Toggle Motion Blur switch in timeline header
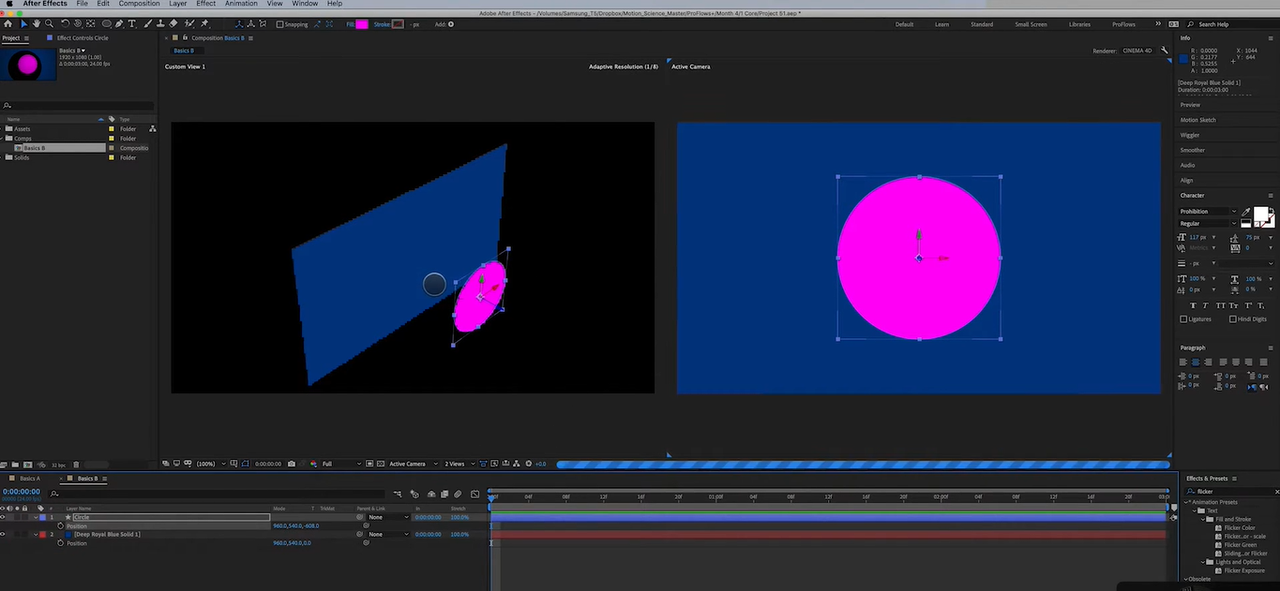 coord(457,494)
